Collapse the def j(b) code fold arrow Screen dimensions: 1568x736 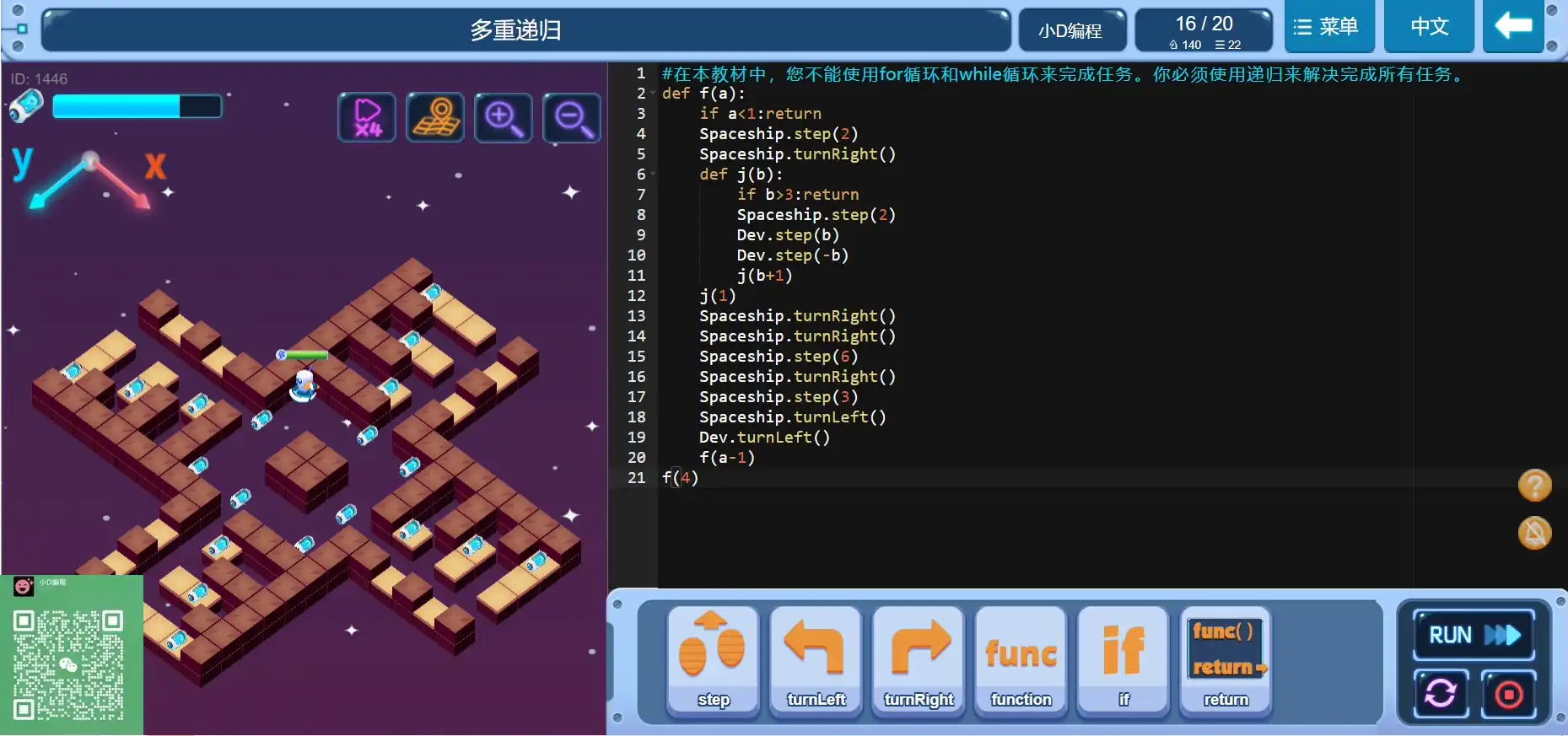pyautogui.click(x=653, y=175)
